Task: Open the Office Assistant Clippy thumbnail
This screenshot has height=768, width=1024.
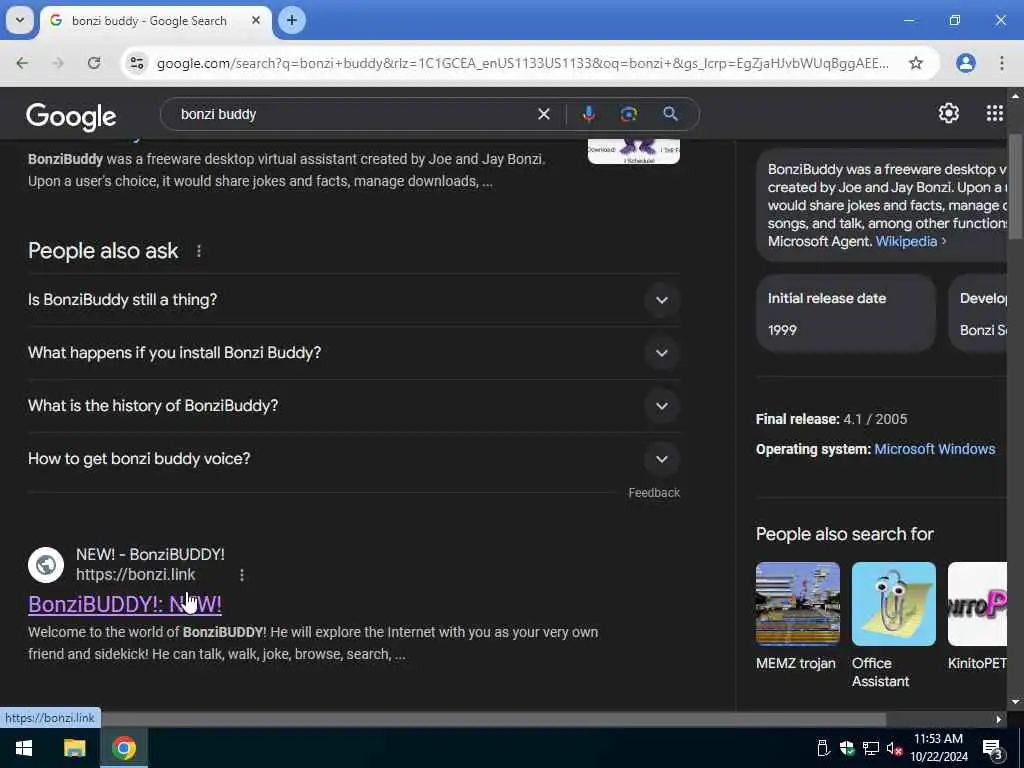Action: [893, 604]
